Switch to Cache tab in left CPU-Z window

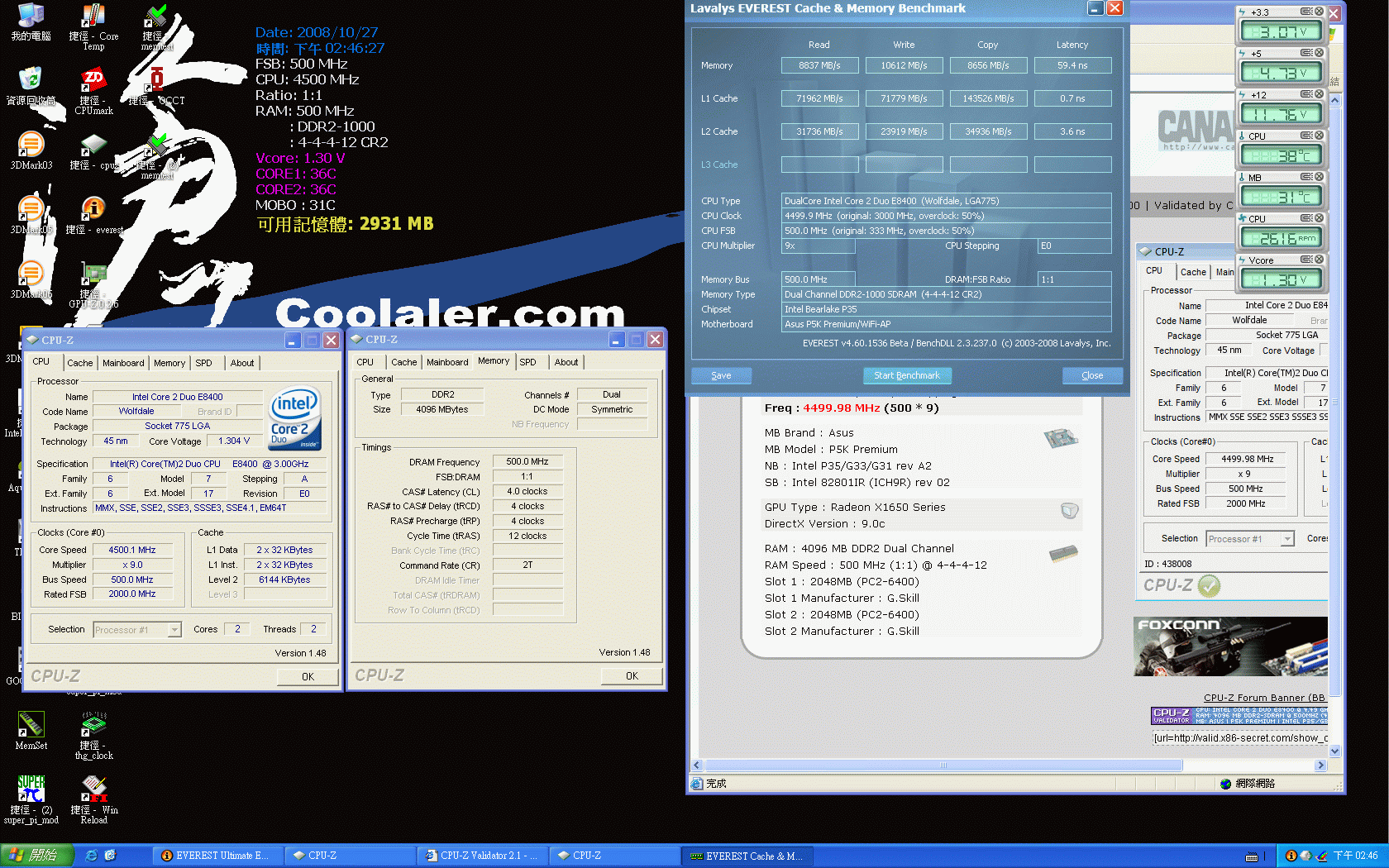pyautogui.click(x=80, y=363)
